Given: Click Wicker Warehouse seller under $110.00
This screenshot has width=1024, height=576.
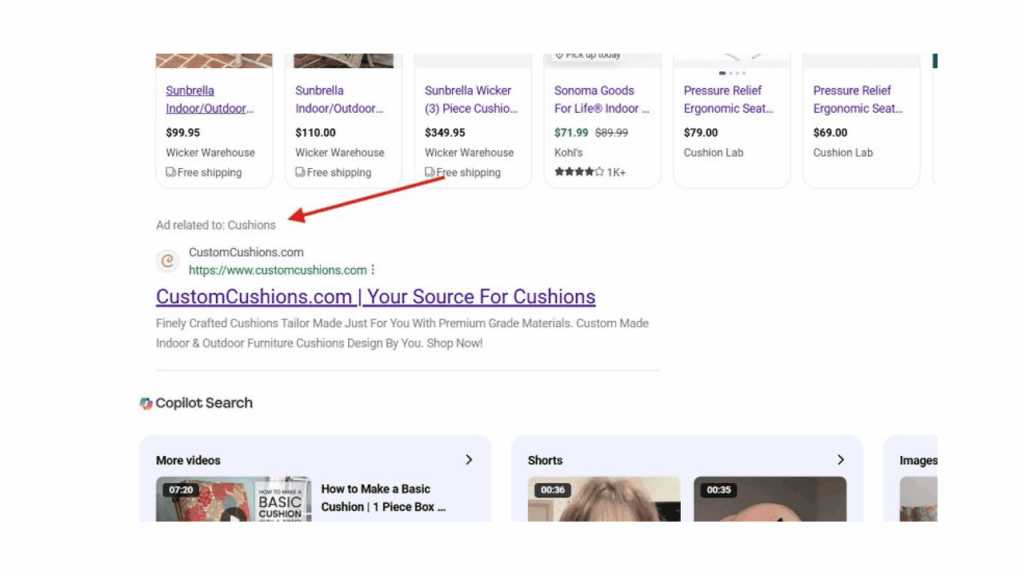Looking at the screenshot, I should (340, 152).
